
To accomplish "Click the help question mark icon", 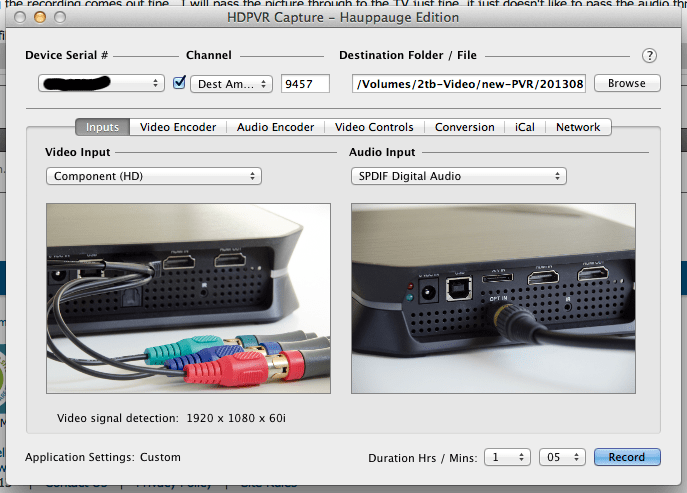I will coord(649,56).
